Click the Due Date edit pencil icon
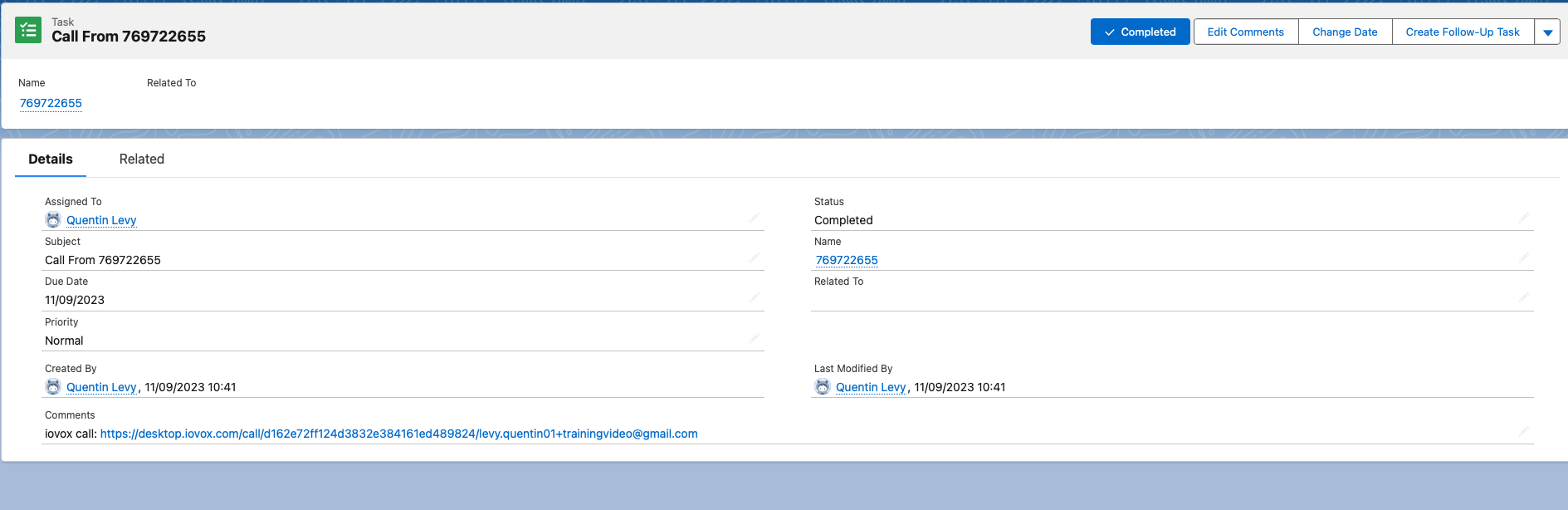This screenshot has width=1568, height=510. tap(754, 298)
